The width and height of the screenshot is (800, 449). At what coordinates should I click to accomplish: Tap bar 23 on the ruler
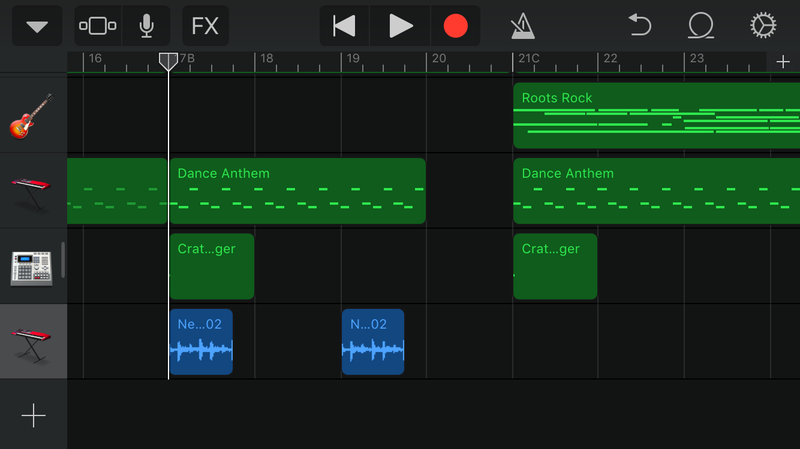[696, 59]
